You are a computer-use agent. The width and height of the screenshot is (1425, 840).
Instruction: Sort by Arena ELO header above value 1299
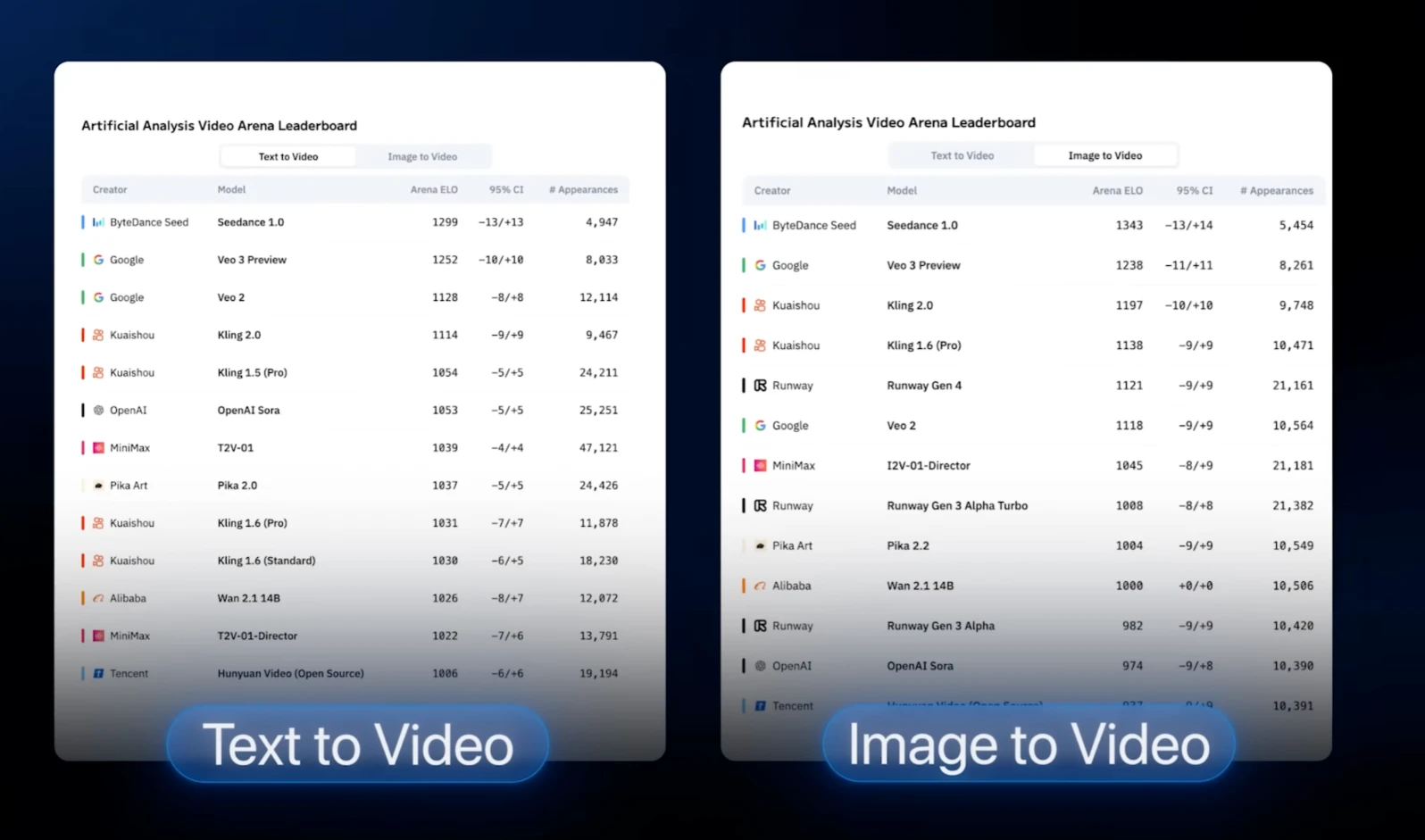(x=434, y=189)
